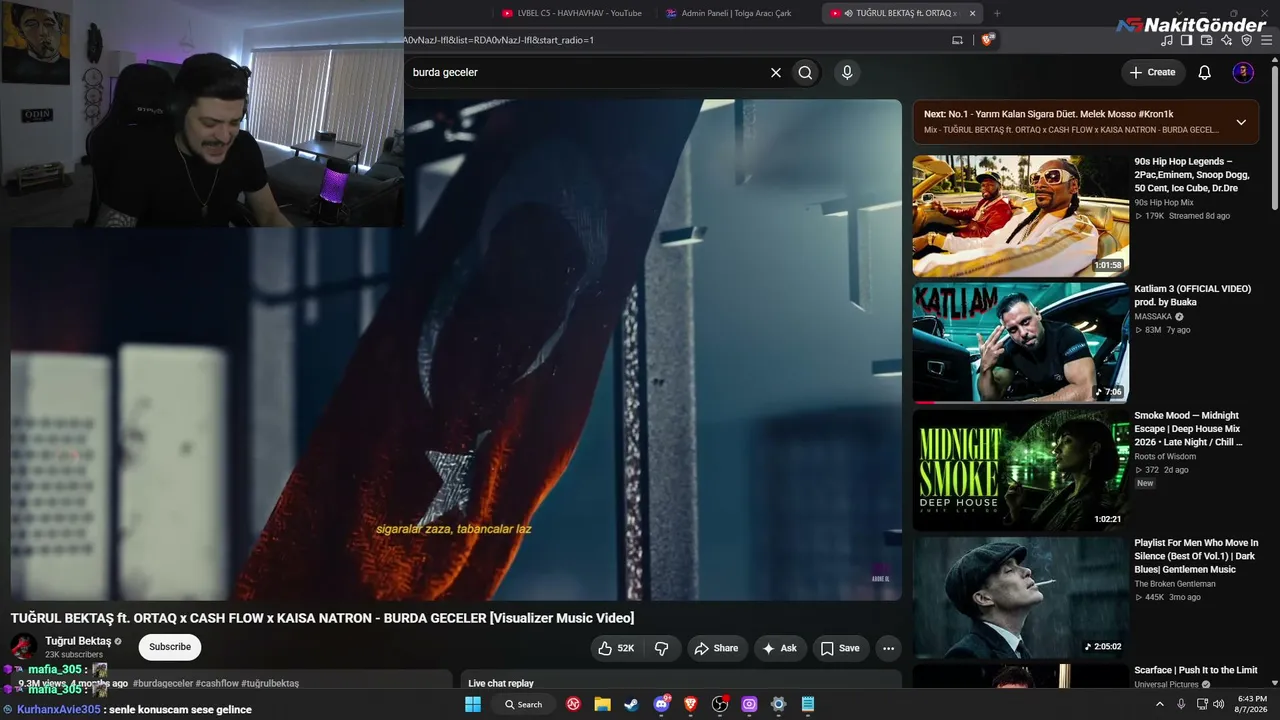Focus the YouTube search field
Image resolution: width=1280 pixels, height=720 pixels.
586,72
